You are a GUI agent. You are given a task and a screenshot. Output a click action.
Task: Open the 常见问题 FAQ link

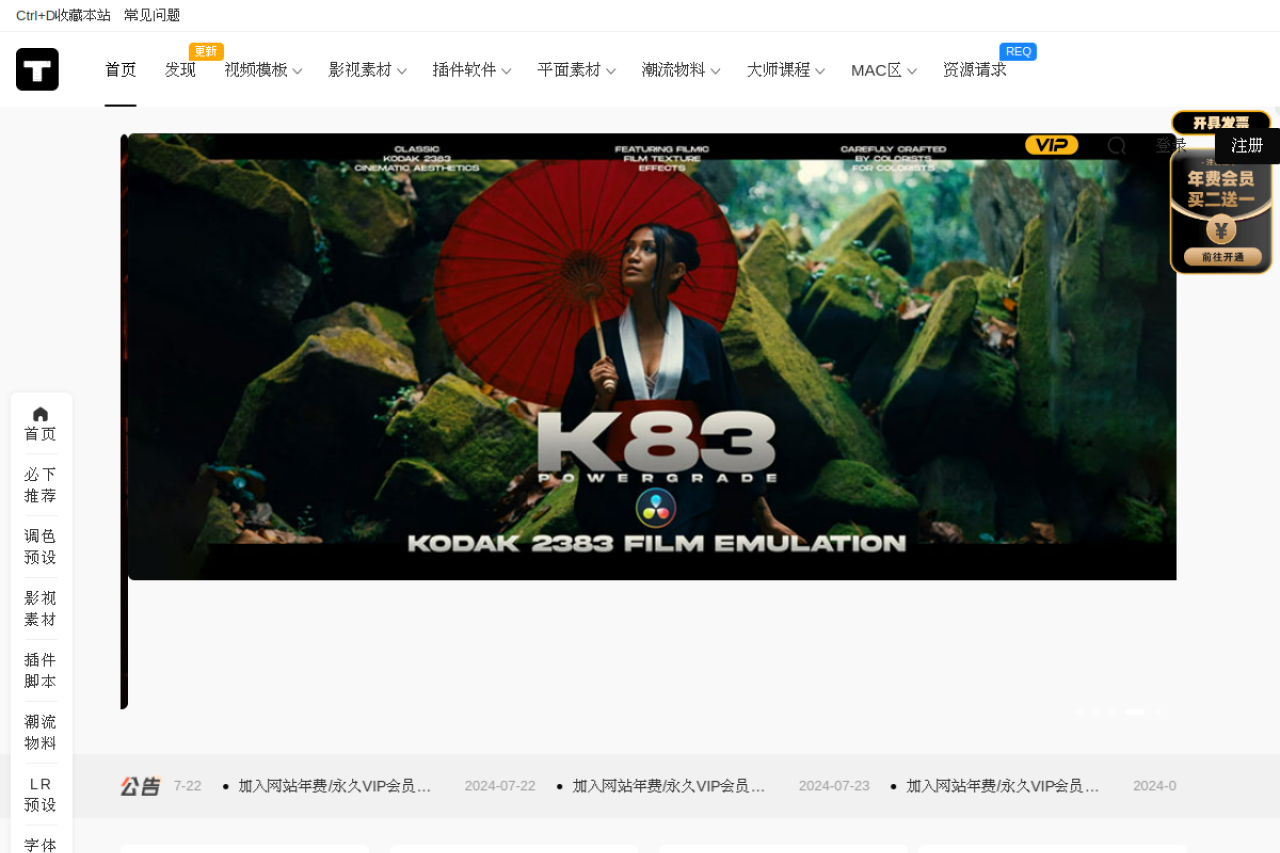click(x=152, y=15)
